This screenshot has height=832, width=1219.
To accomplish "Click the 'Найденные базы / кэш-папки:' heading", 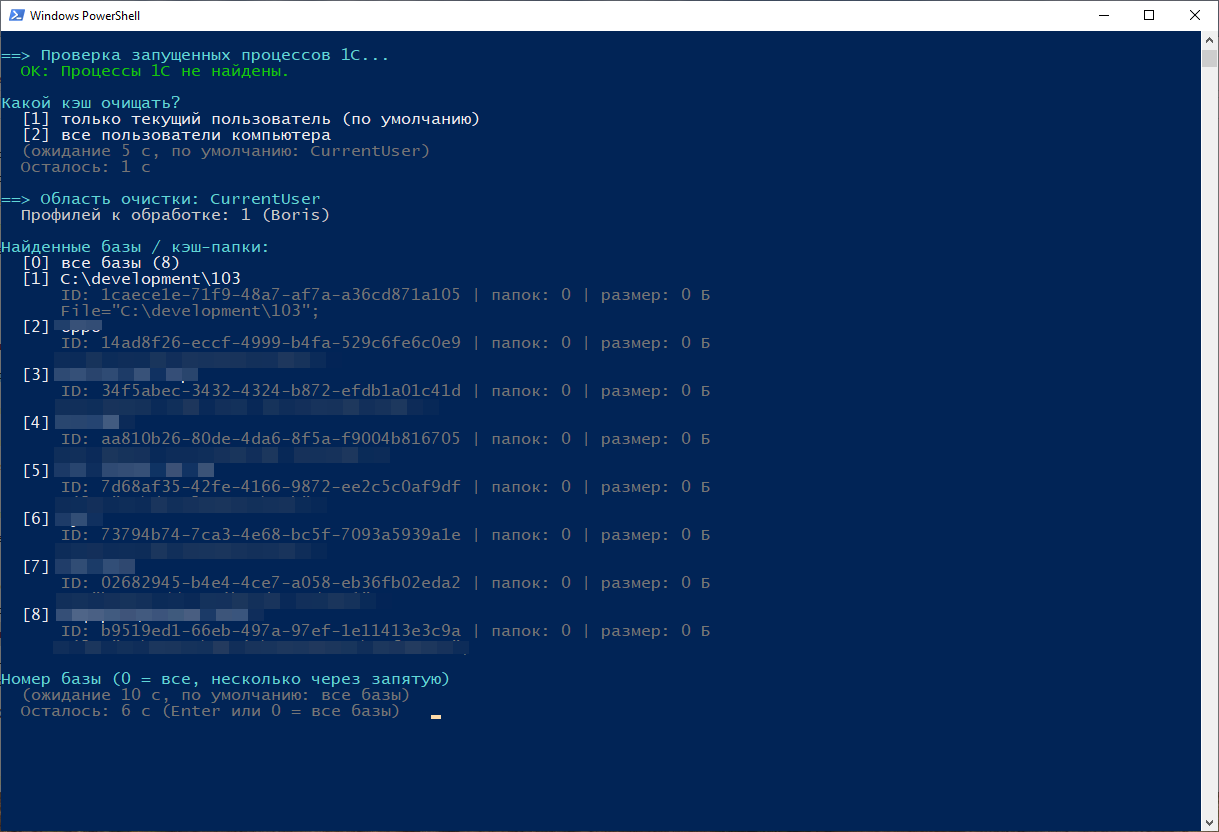I will [x=136, y=247].
